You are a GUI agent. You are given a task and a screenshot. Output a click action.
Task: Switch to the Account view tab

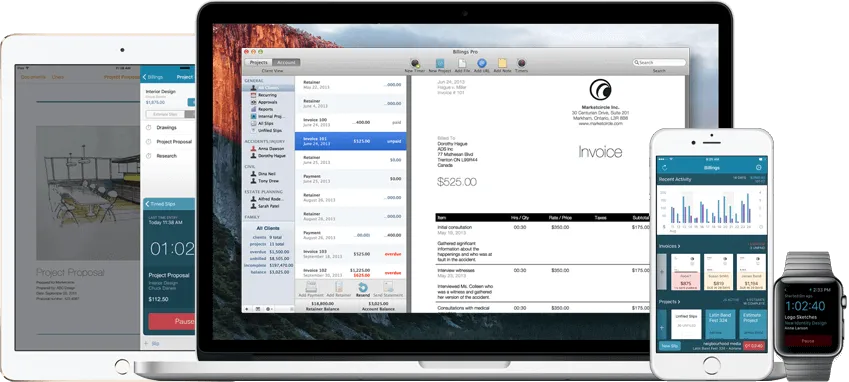(286, 63)
